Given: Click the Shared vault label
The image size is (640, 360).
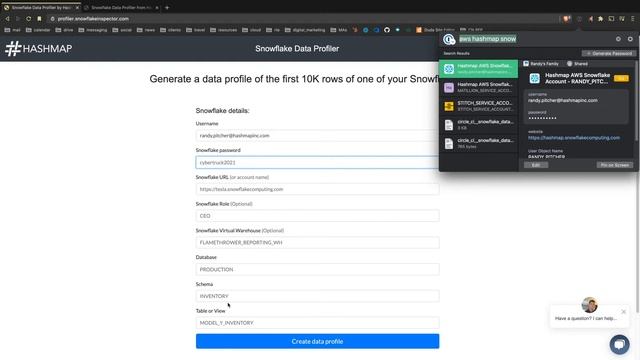Looking at the screenshot, I should [x=578, y=64].
